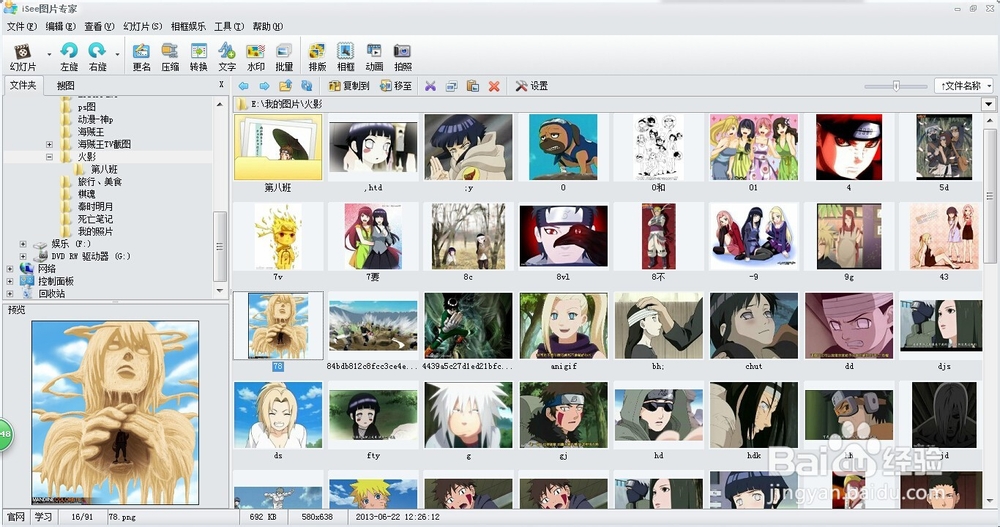Go back with the left arrow icon
The height and width of the screenshot is (527, 1000).
244,85
